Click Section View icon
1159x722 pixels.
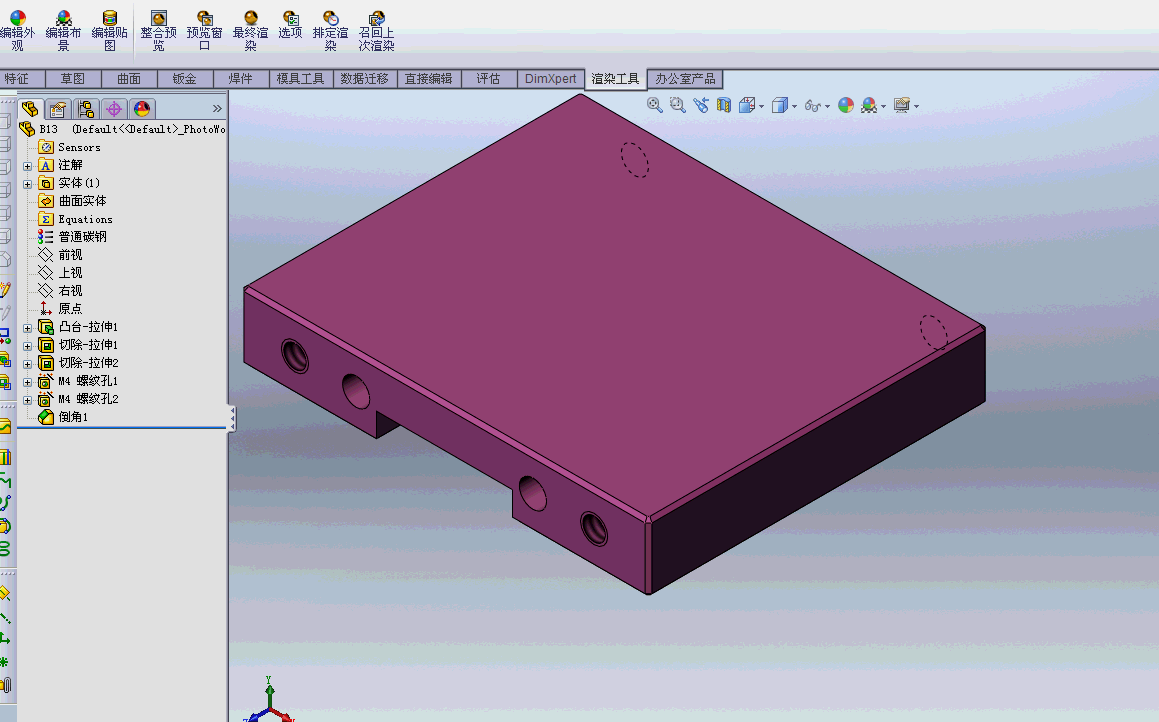pos(724,105)
